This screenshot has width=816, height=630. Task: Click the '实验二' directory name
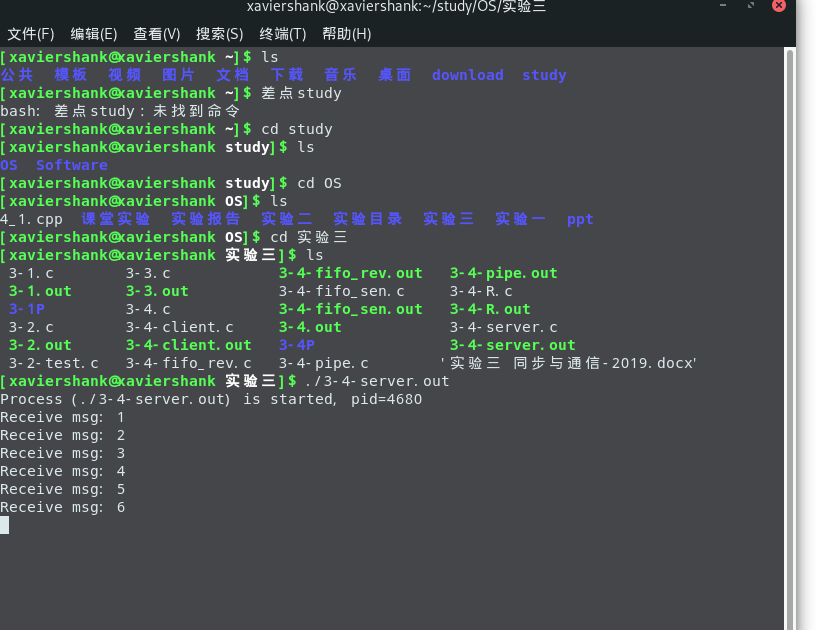coord(287,219)
